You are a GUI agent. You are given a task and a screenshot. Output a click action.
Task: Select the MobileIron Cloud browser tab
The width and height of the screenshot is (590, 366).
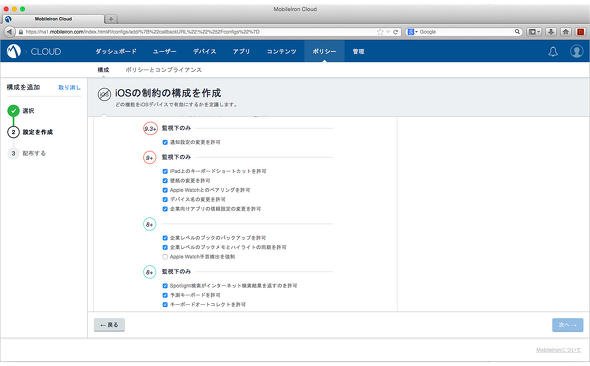coord(53,19)
